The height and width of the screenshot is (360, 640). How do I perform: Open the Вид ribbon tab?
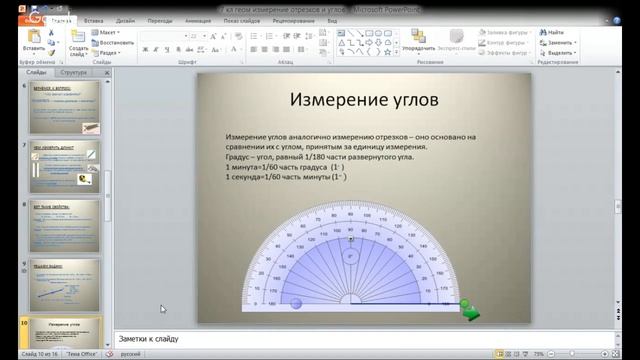point(332,21)
